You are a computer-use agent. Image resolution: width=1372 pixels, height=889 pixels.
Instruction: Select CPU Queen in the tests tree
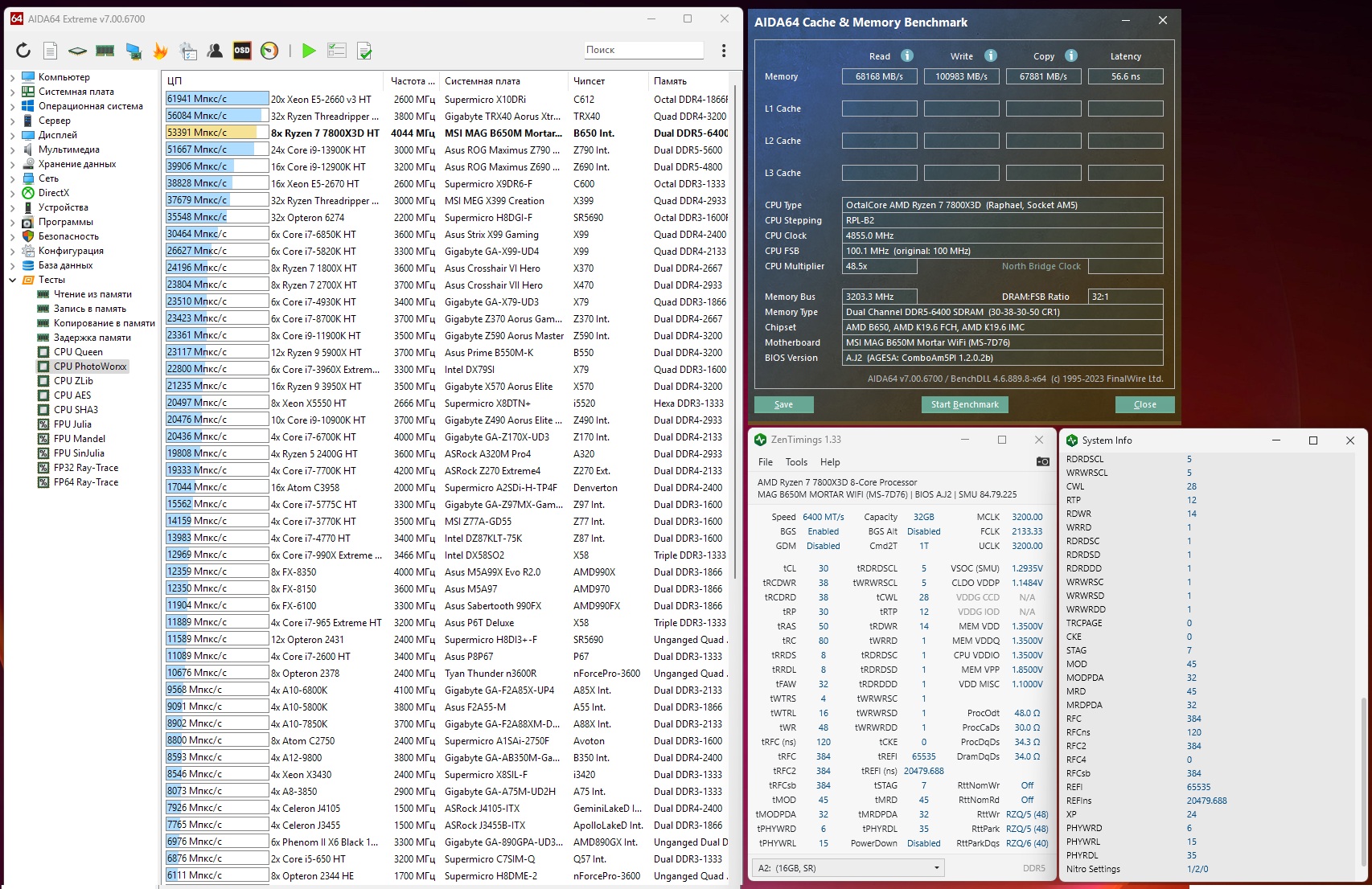[x=78, y=352]
